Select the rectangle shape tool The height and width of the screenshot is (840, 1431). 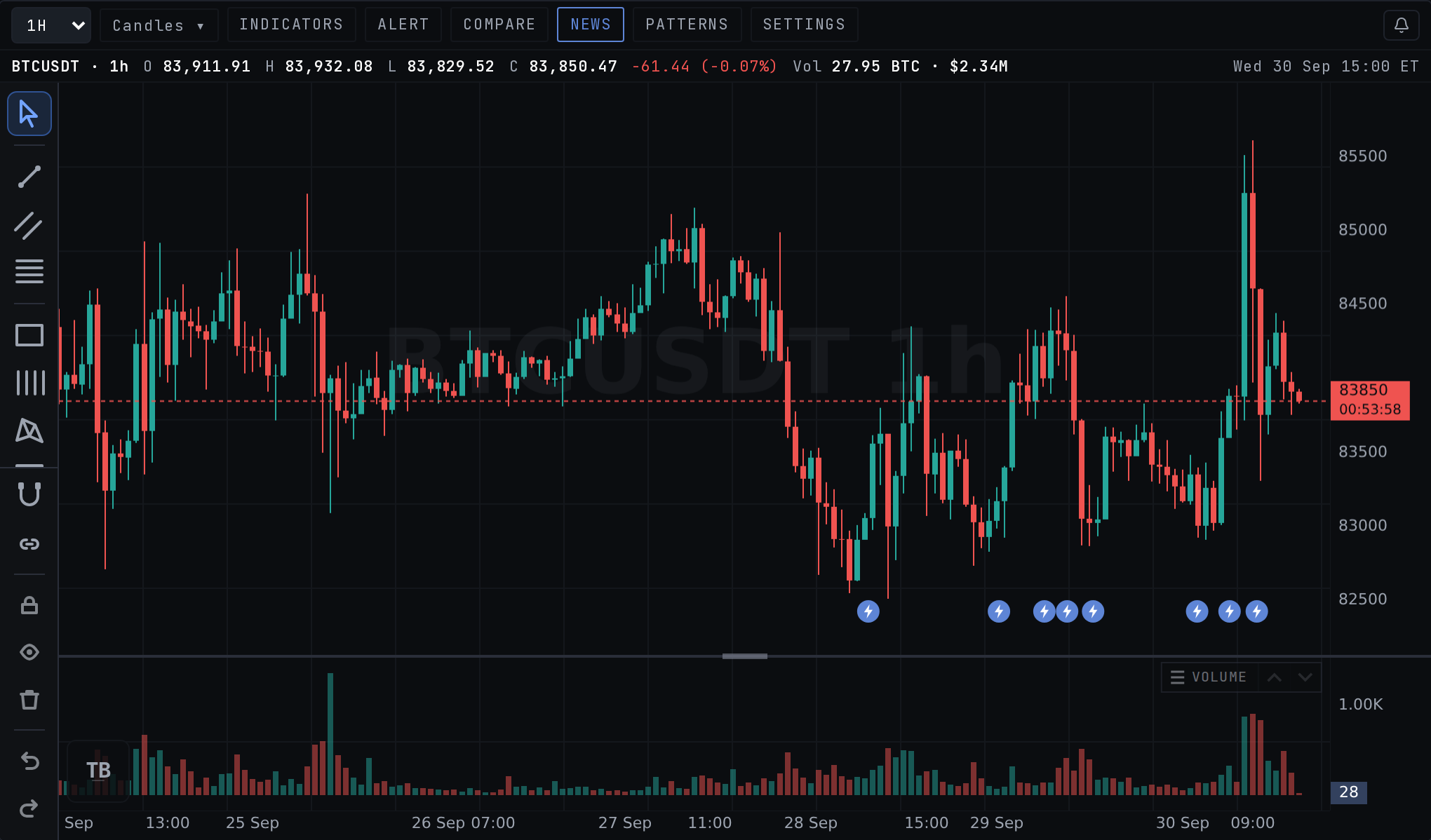(29, 335)
